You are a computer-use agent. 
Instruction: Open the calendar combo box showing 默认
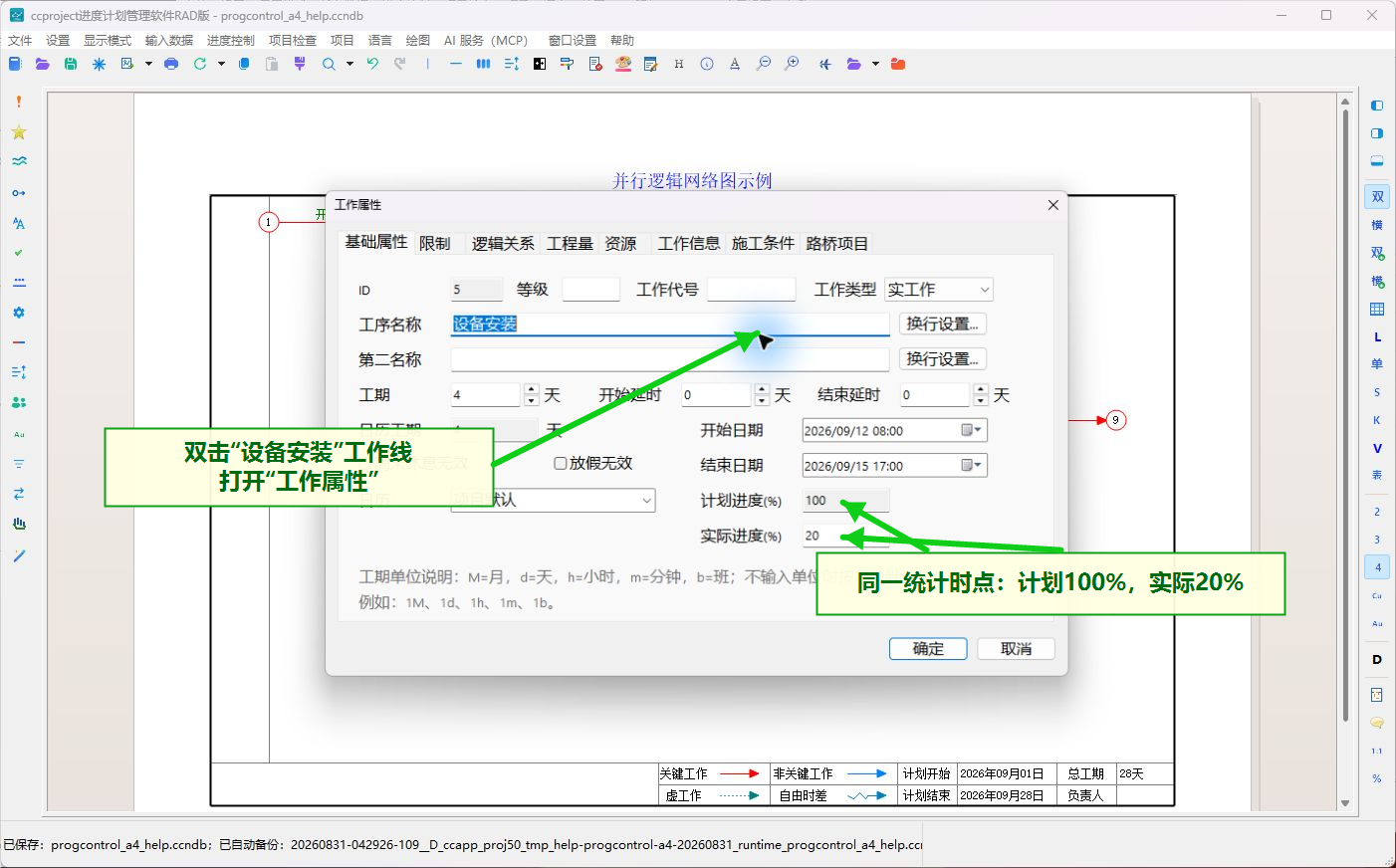[553, 500]
